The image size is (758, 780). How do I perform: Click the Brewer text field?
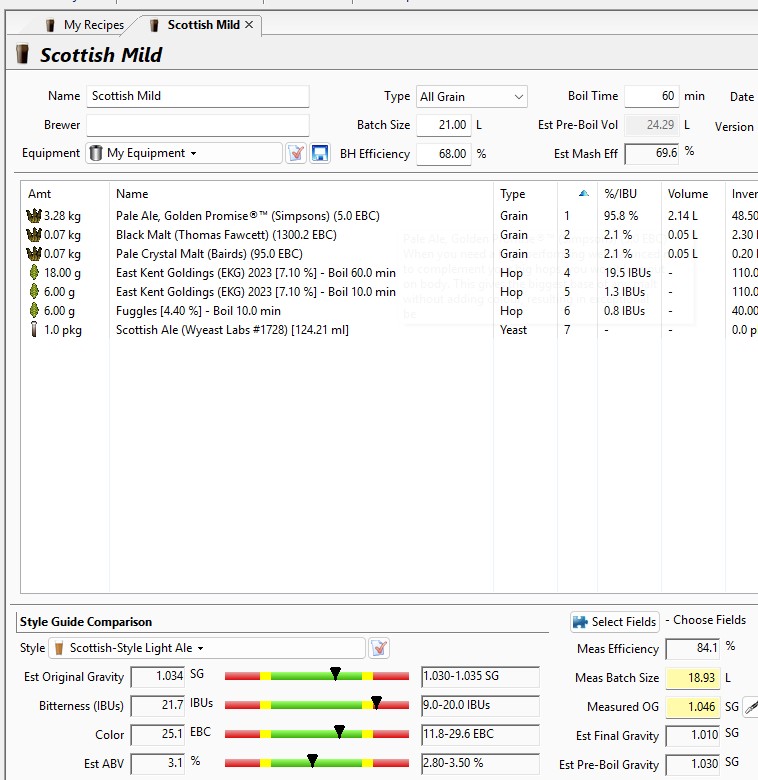(197, 126)
